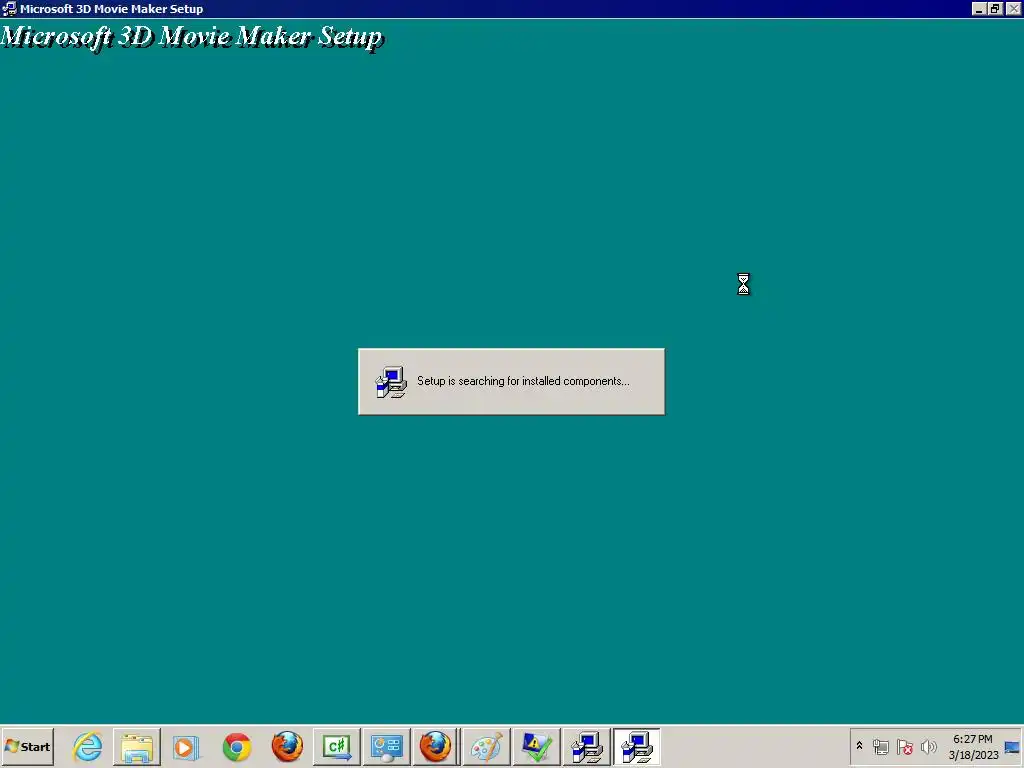The image size is (1024, 768).
Task: Click the Microsoft 3D Movie Maker Setup heading
Action: pos(191,37)
